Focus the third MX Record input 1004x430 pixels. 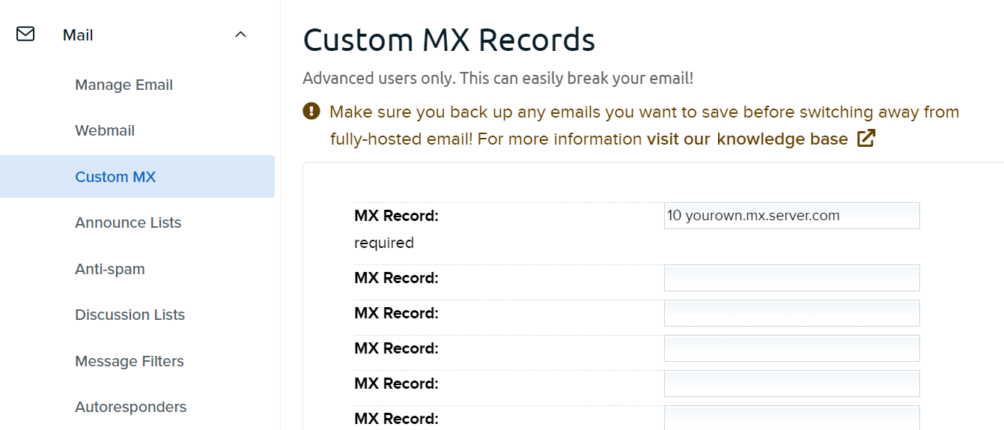click(x=791, y=313)
